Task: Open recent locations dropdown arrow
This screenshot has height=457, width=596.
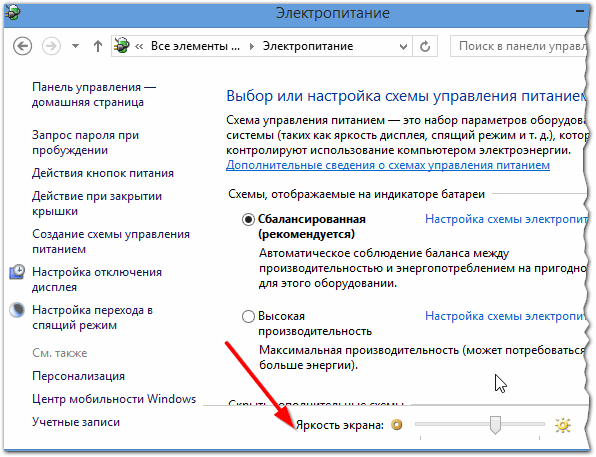Action: (x=76, y=46)
